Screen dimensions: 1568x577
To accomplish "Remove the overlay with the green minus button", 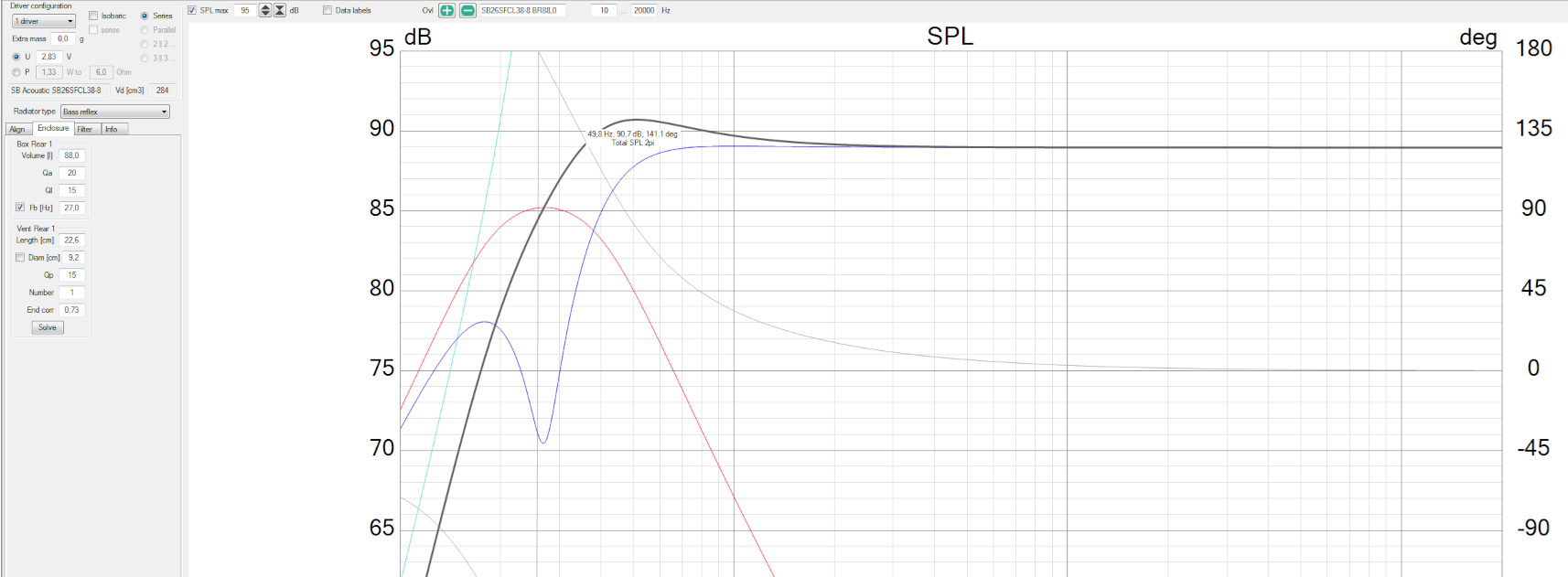I will [x=467, y=10].
